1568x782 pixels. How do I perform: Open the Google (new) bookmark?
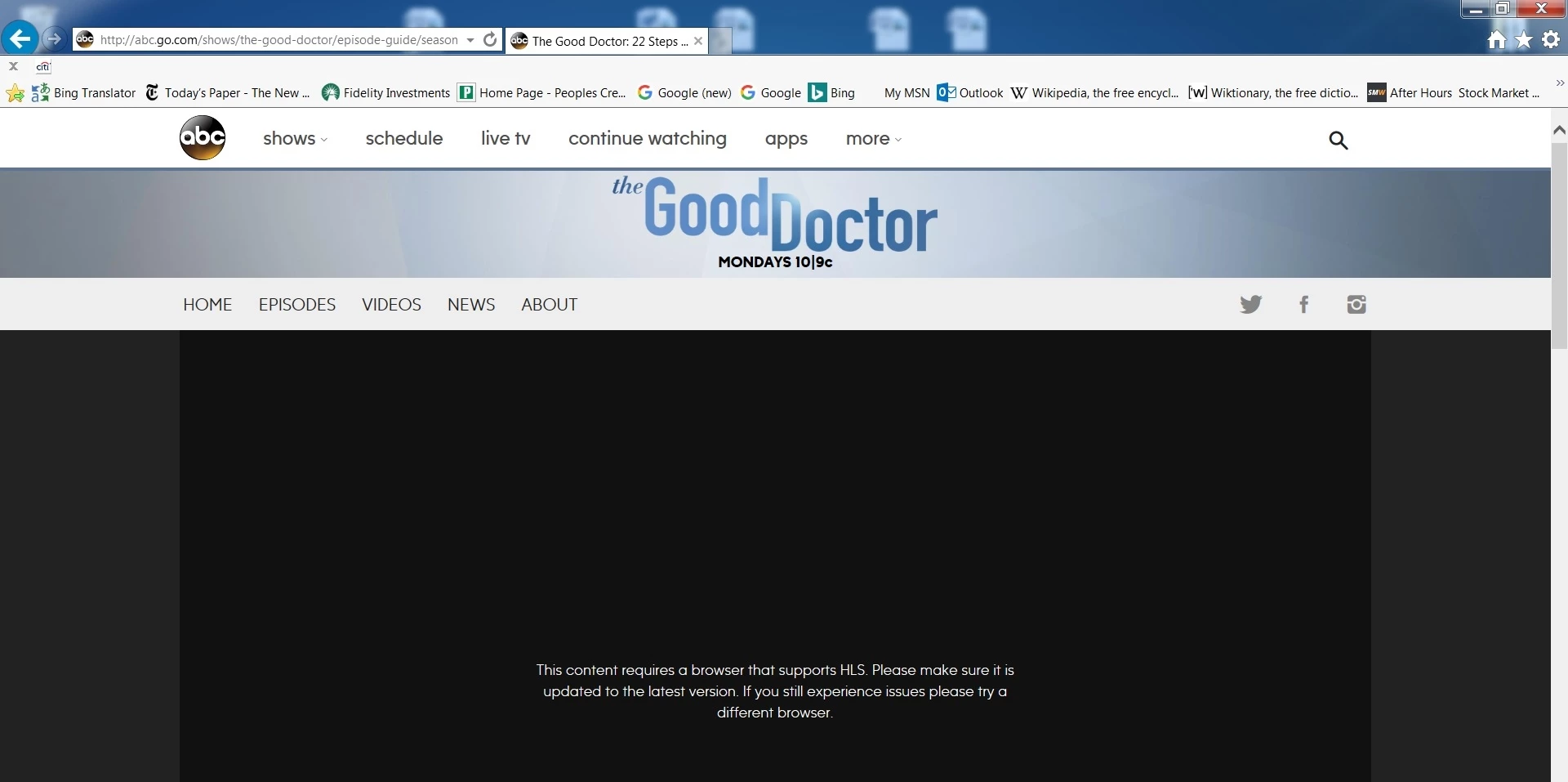pos(684,93)
